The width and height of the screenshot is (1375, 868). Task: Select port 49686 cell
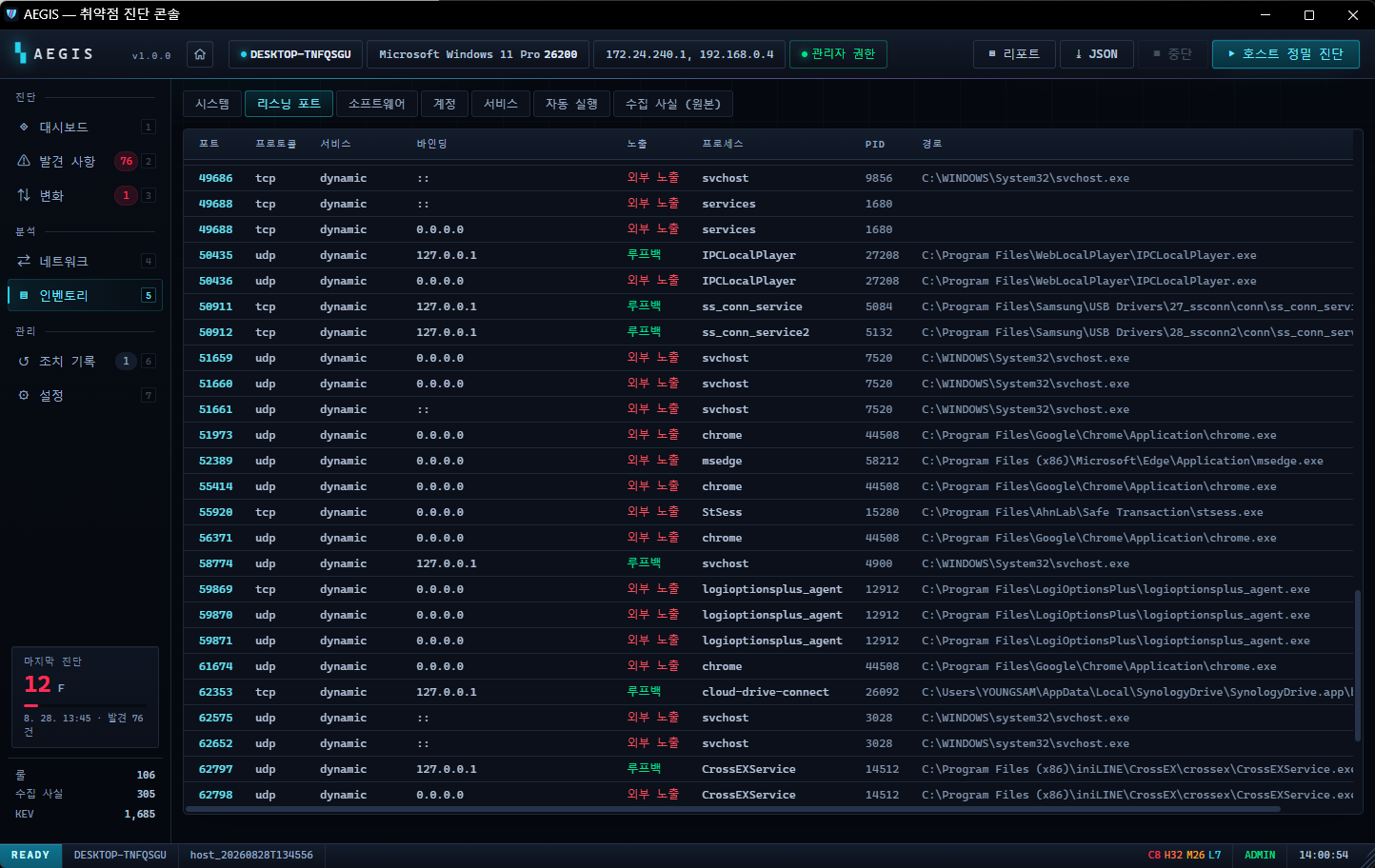pos(215,178)
